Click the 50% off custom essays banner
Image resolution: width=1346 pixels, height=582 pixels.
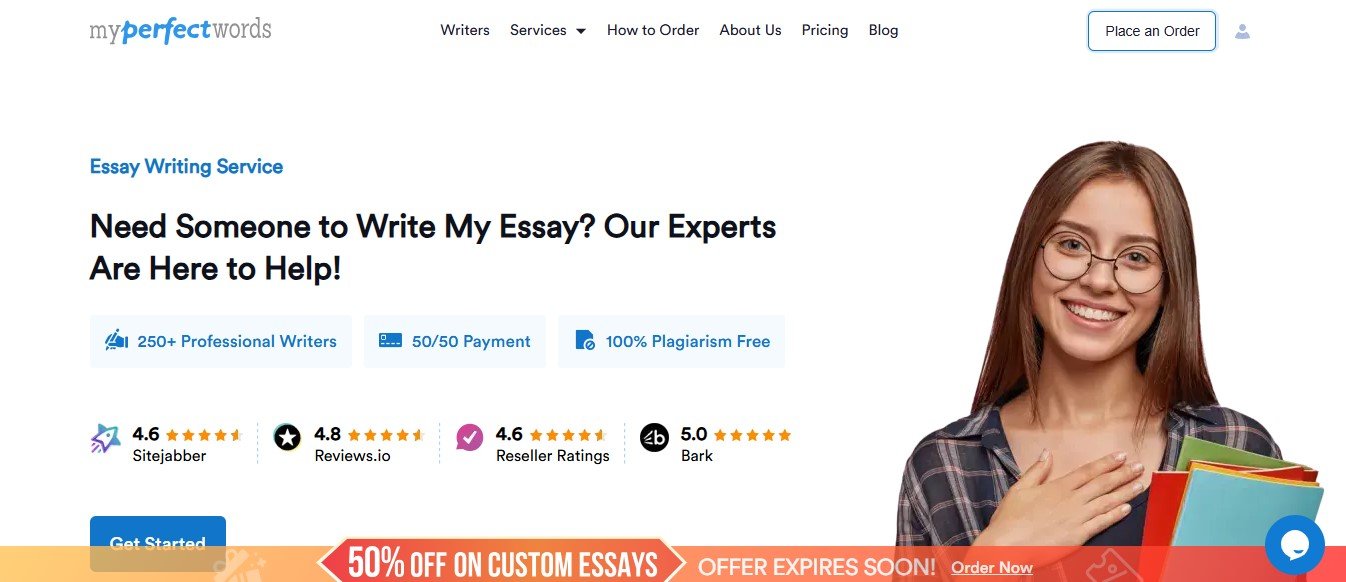pyautogui.click(x=502, y=564)
